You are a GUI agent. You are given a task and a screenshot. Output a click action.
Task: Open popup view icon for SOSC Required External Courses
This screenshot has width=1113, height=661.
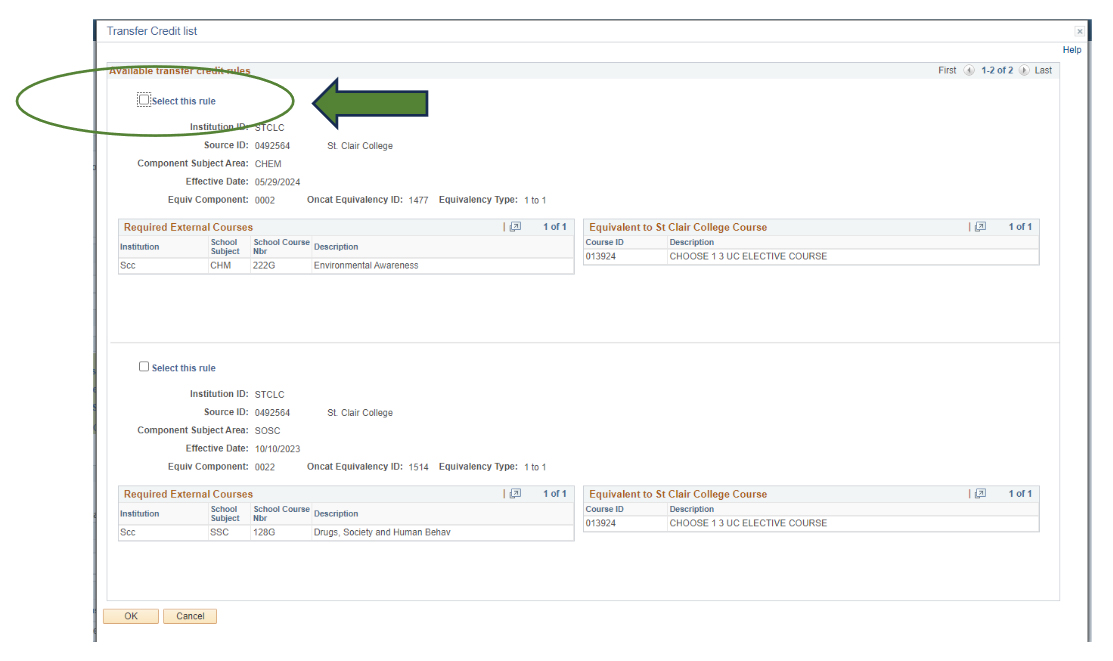pyautogui.click(x=516, y=494)
